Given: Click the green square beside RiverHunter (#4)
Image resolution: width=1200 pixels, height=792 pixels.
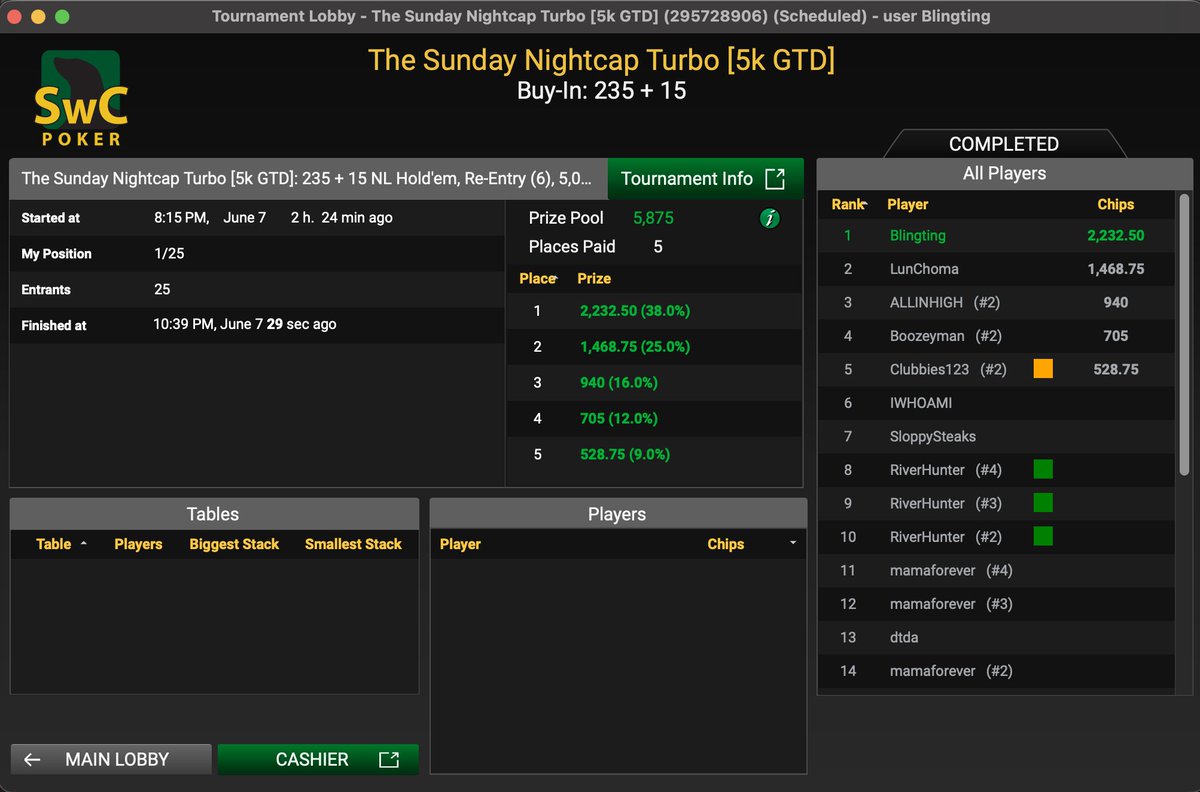Looking at the screenshot, I should tap(1043, 469).
